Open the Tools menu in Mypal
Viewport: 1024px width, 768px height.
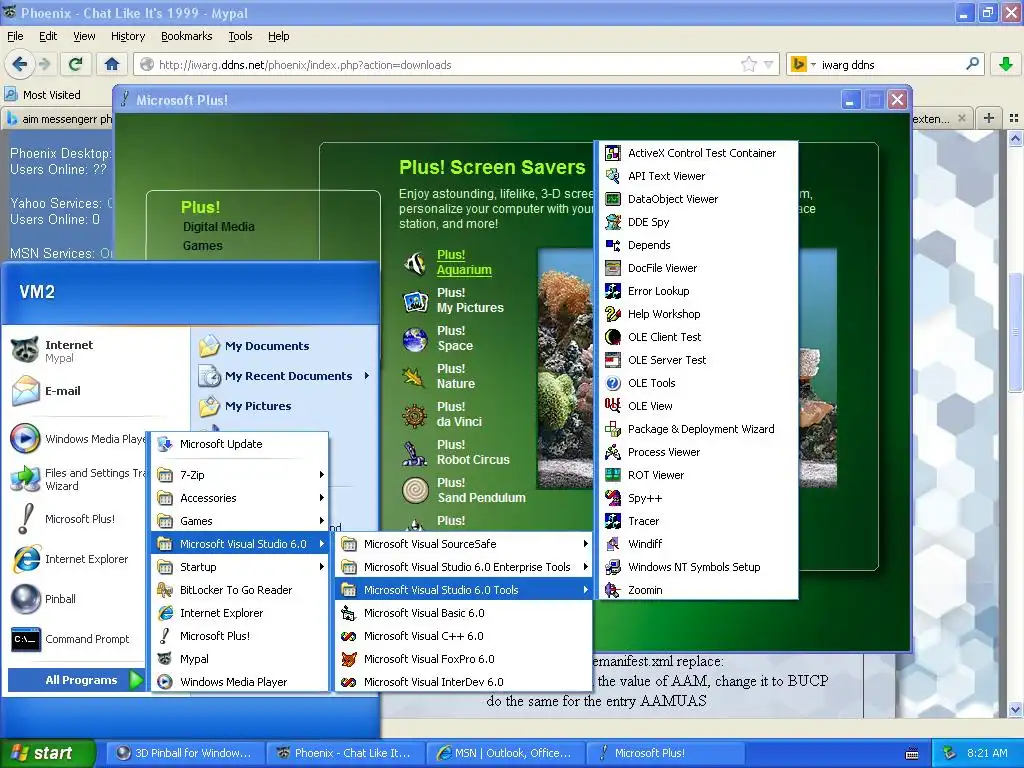pyautogui.click(x=240, y=36)
